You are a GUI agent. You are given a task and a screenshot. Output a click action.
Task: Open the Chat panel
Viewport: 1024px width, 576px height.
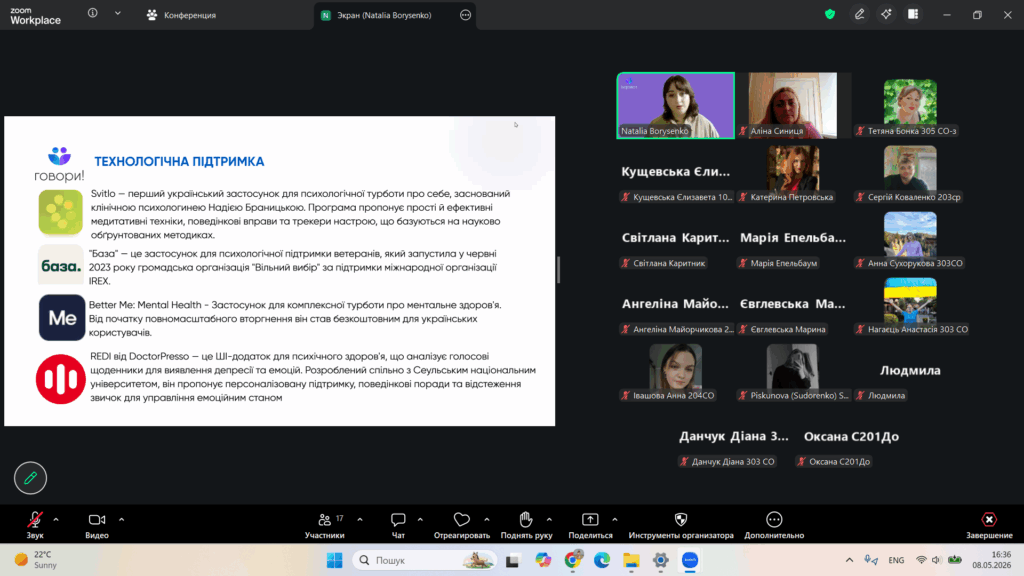point(398,525)
